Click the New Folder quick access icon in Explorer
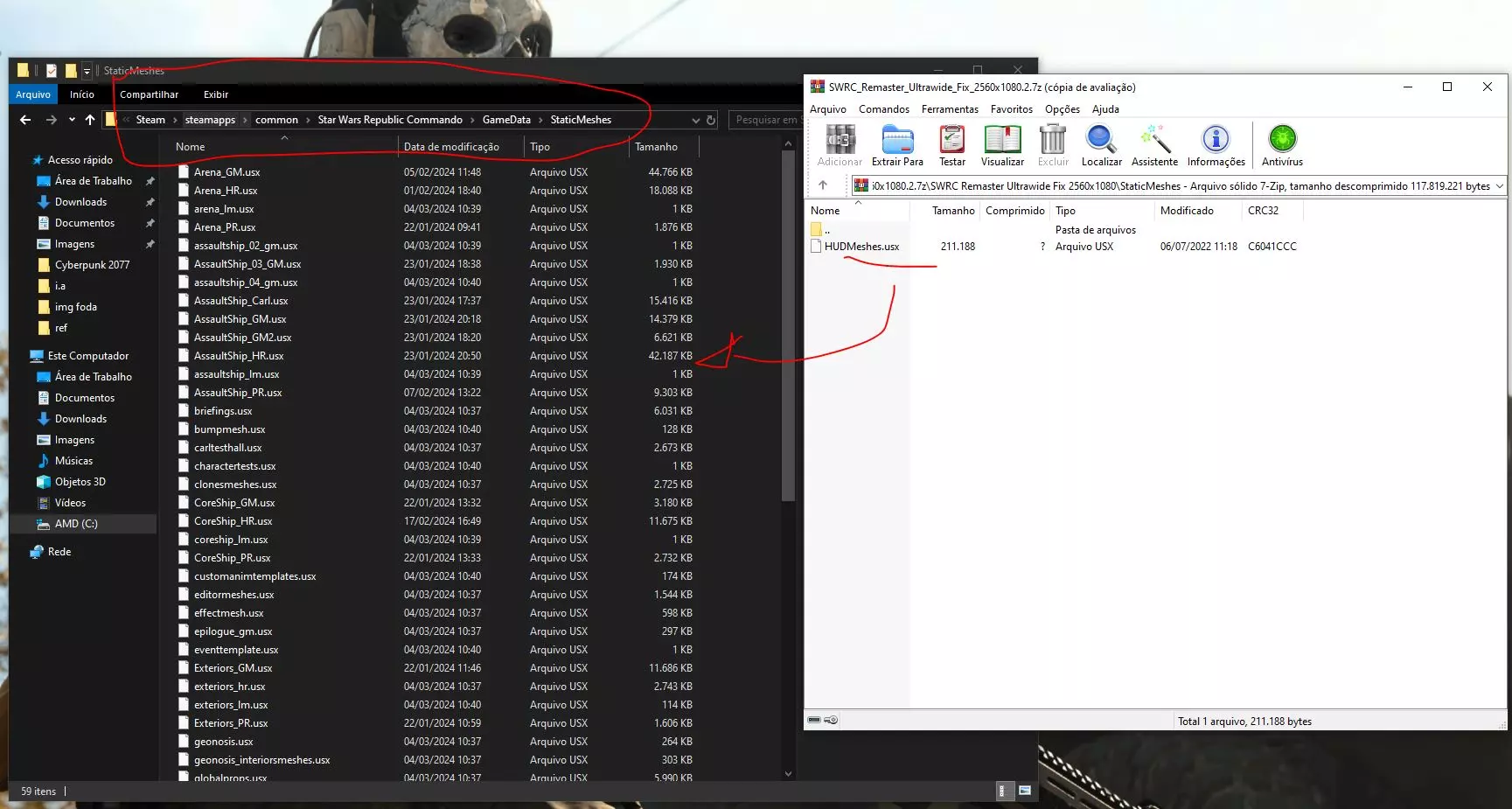Image resolution: width=1512 pixels, height=809 pixels. pos(71,71)
